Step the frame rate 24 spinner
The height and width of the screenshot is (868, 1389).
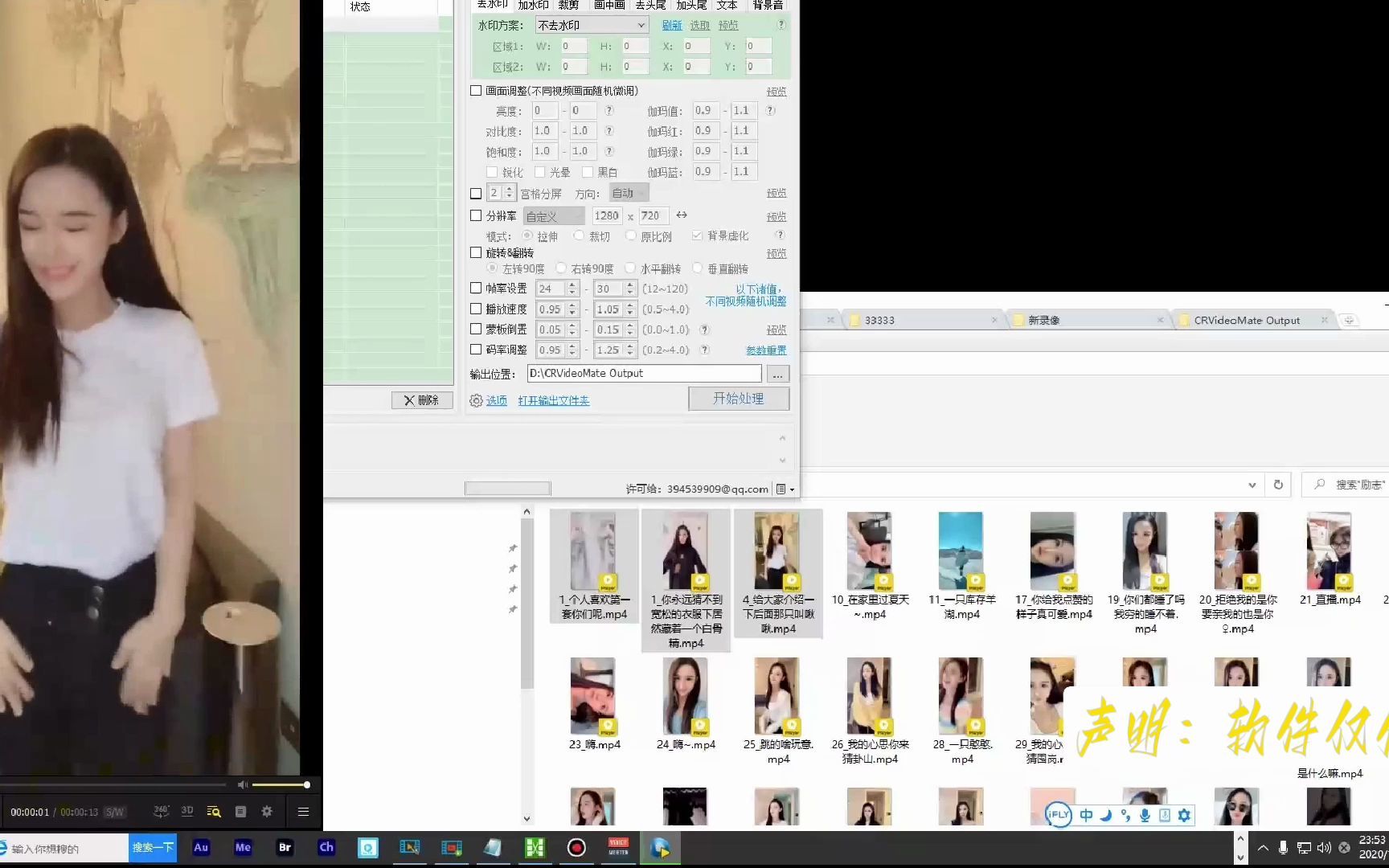point(572,289)
